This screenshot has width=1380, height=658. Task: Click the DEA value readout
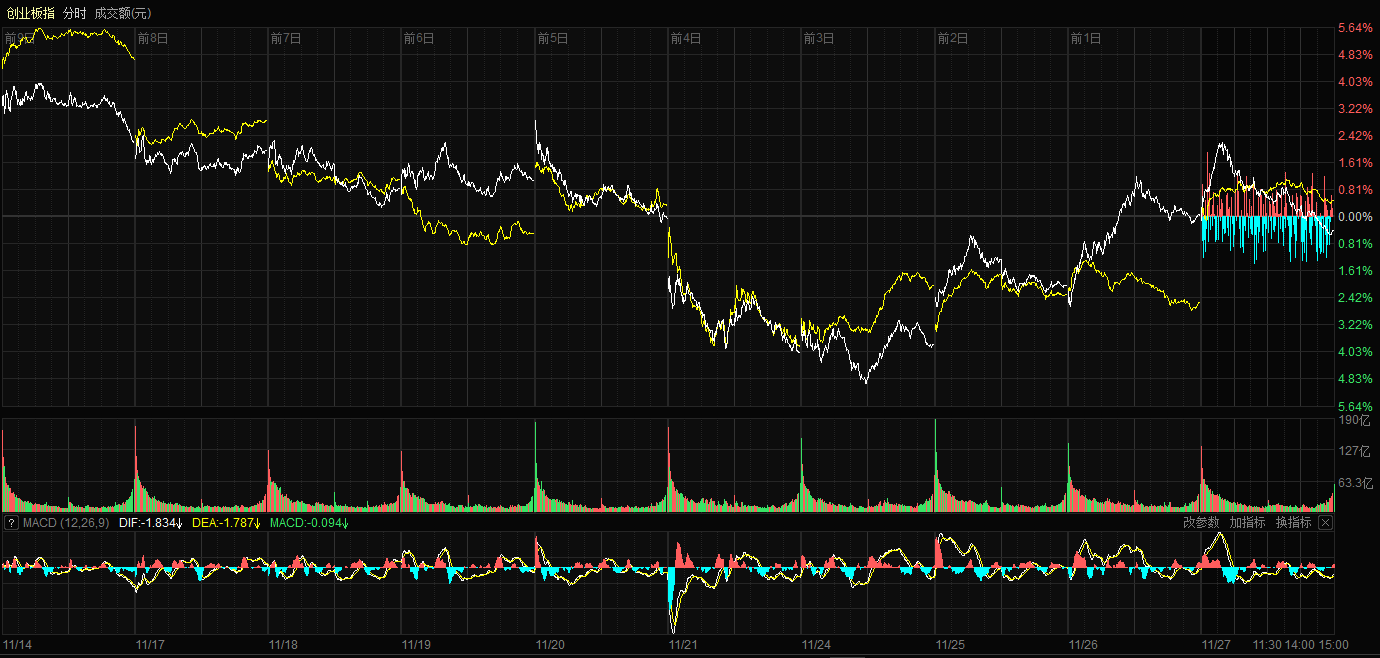click(x=226, y=523)
